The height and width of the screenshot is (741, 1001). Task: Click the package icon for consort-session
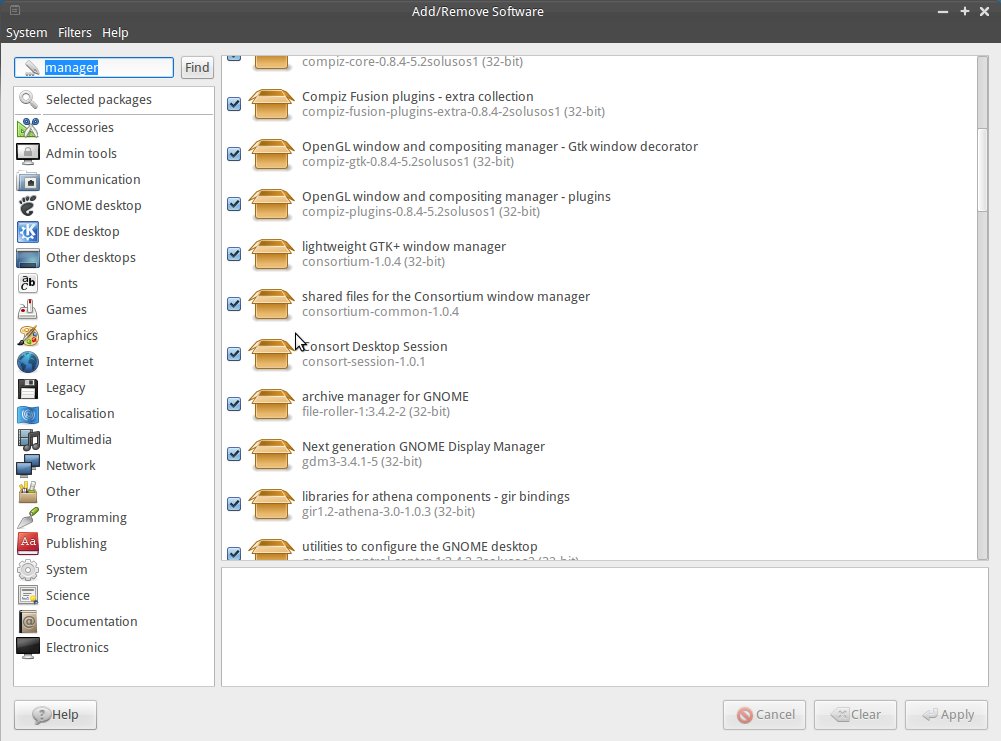coord(271,354)
